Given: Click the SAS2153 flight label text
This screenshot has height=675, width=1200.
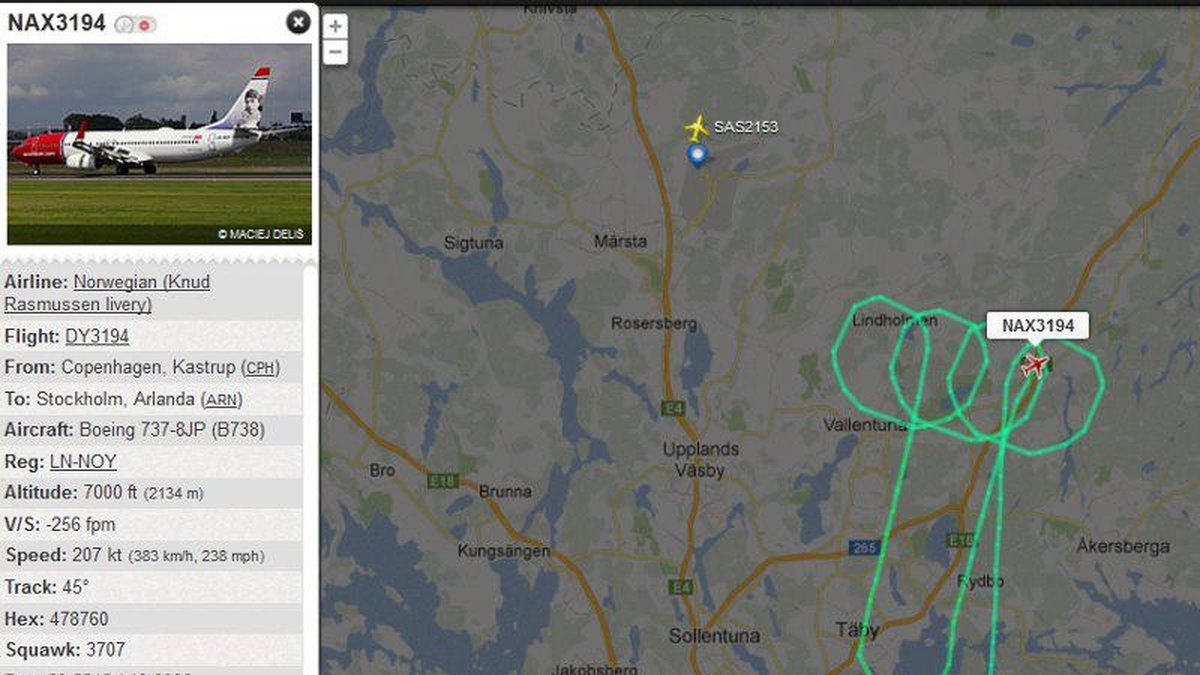Looking at the screenshot, I should [745, 127].
